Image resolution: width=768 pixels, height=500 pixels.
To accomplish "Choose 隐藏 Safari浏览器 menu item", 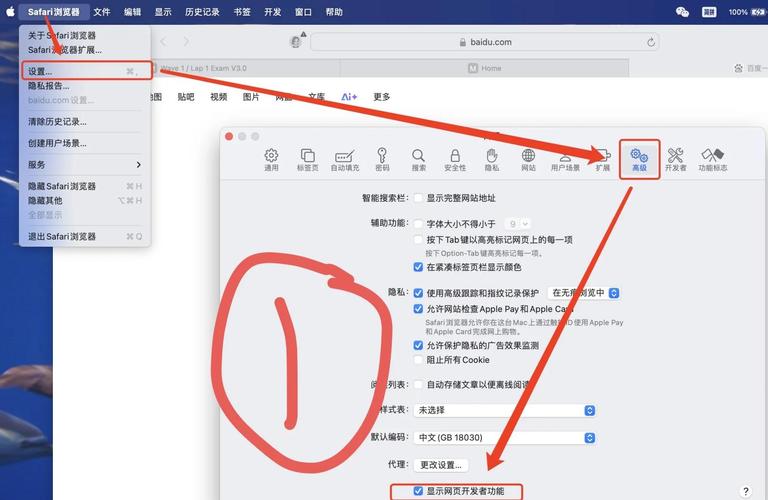I will 85,186.
